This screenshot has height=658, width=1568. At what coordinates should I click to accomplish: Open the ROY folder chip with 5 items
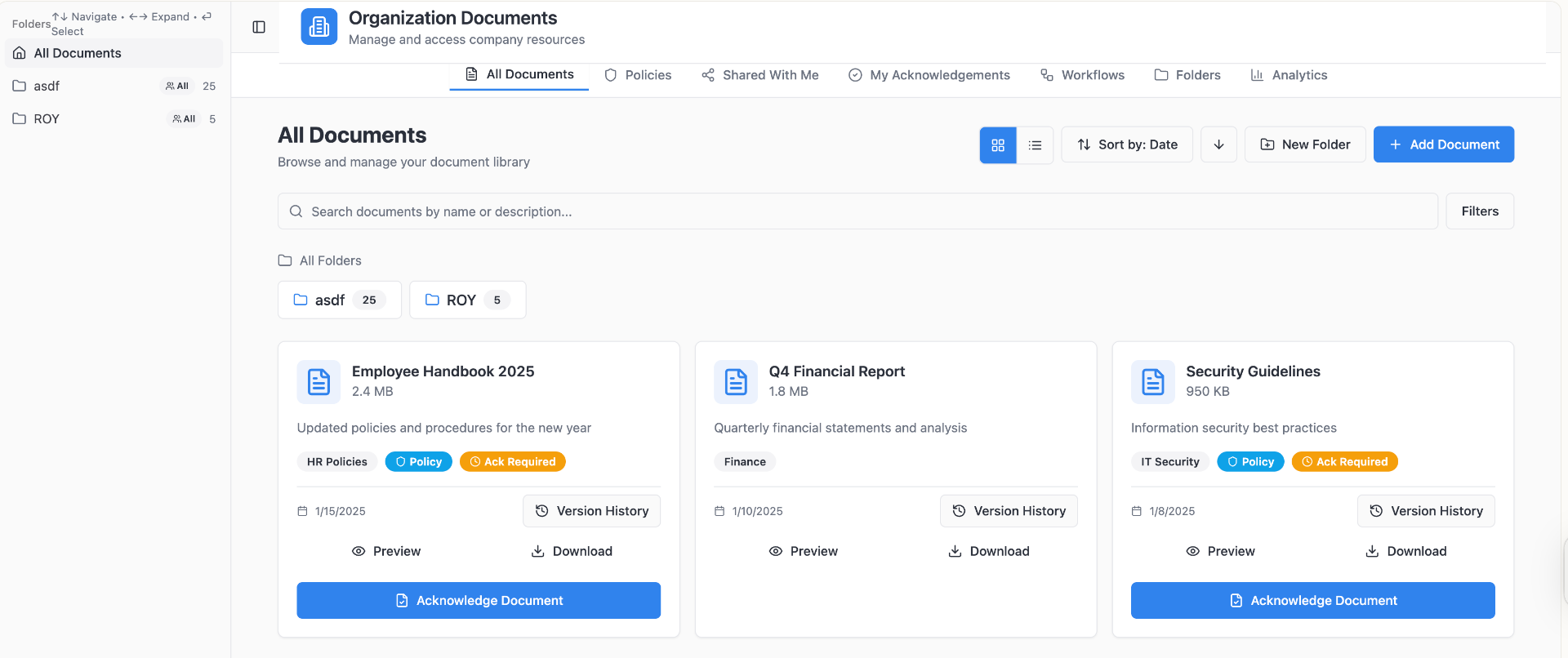[x=468, y=300]
